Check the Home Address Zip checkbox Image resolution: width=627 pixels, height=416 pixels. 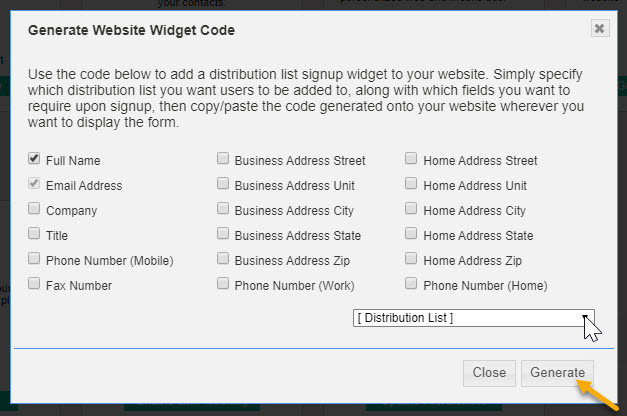pos(411,258)
